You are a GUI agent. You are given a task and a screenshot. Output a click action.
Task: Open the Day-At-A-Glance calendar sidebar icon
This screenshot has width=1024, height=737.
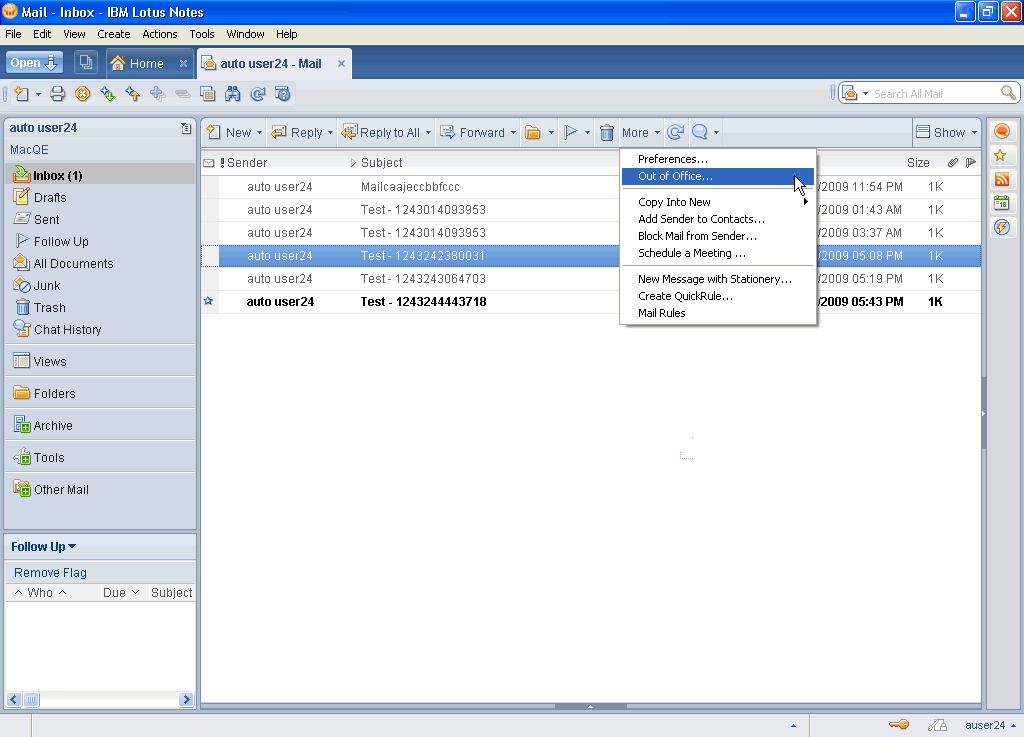pyautogui.click(x=1001, y=203)
